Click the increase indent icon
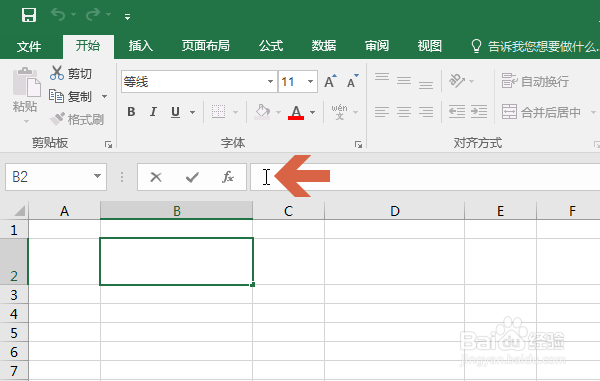600x381 pixels. coord(479,112)
